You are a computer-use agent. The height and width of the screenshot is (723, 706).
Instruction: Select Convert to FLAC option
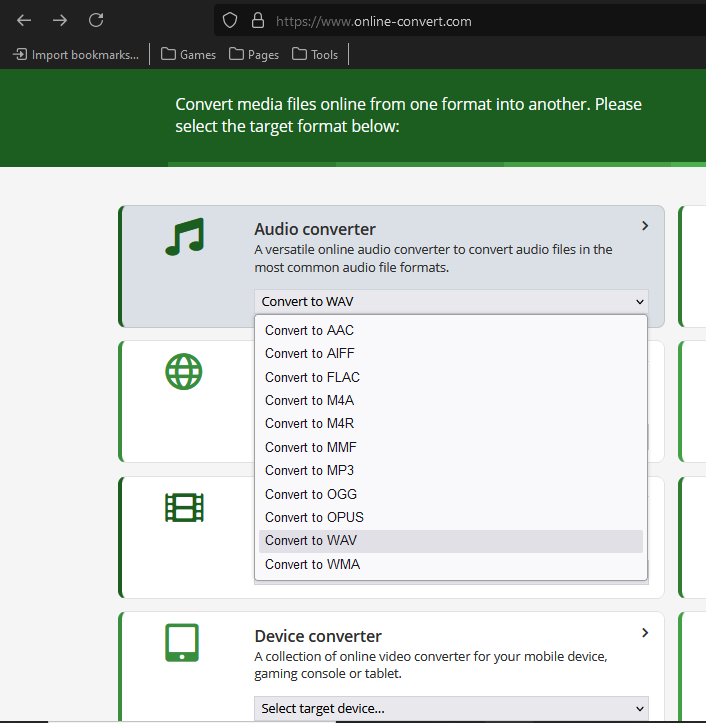coord(312,377)
